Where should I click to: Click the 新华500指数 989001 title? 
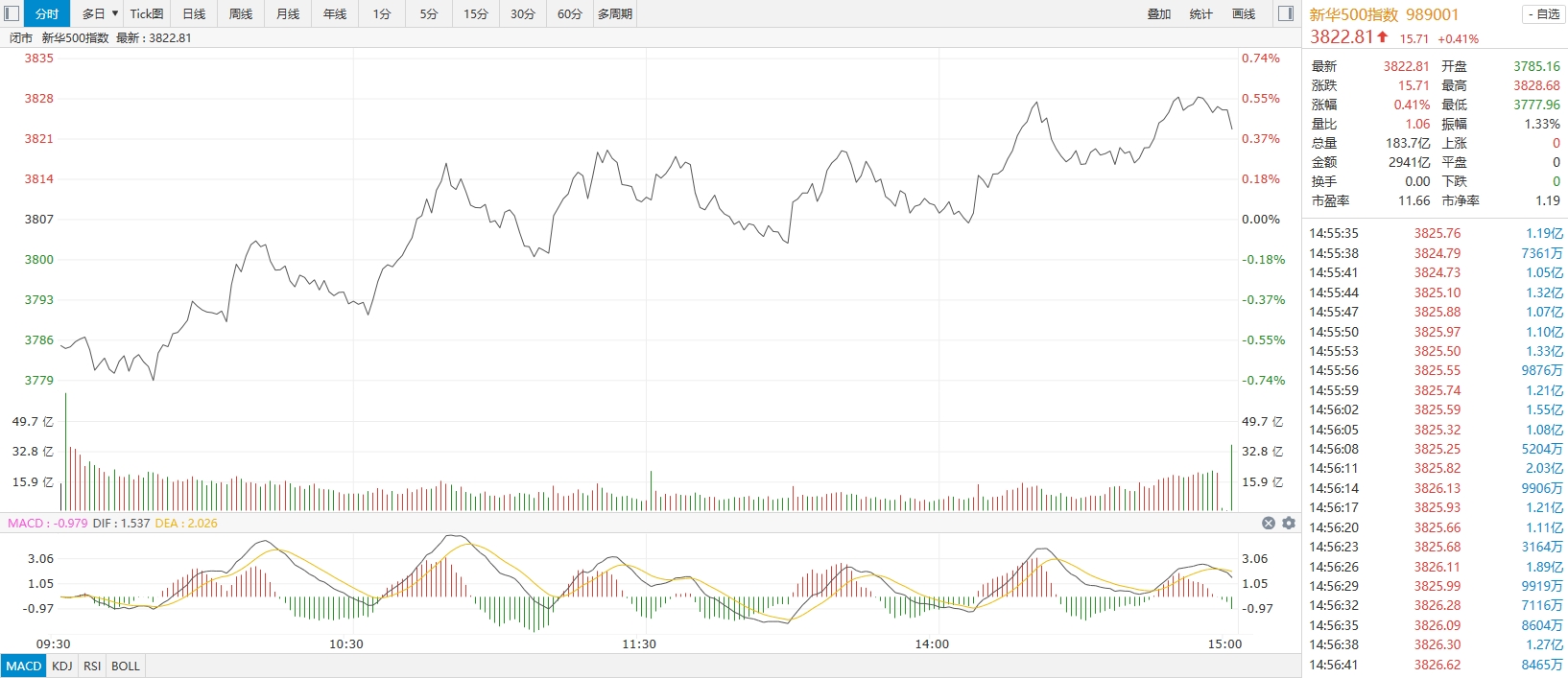1384,14
